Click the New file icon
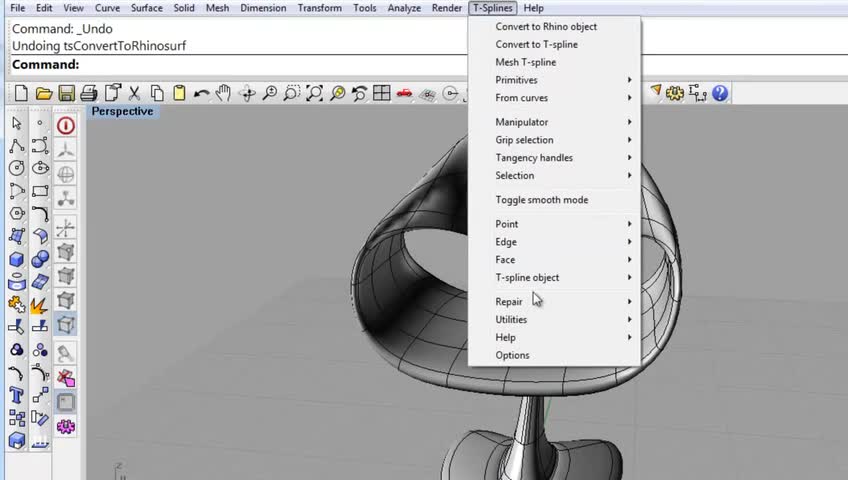Image resolution: width=848 pixels, height=480 pixels. [21, 93]
